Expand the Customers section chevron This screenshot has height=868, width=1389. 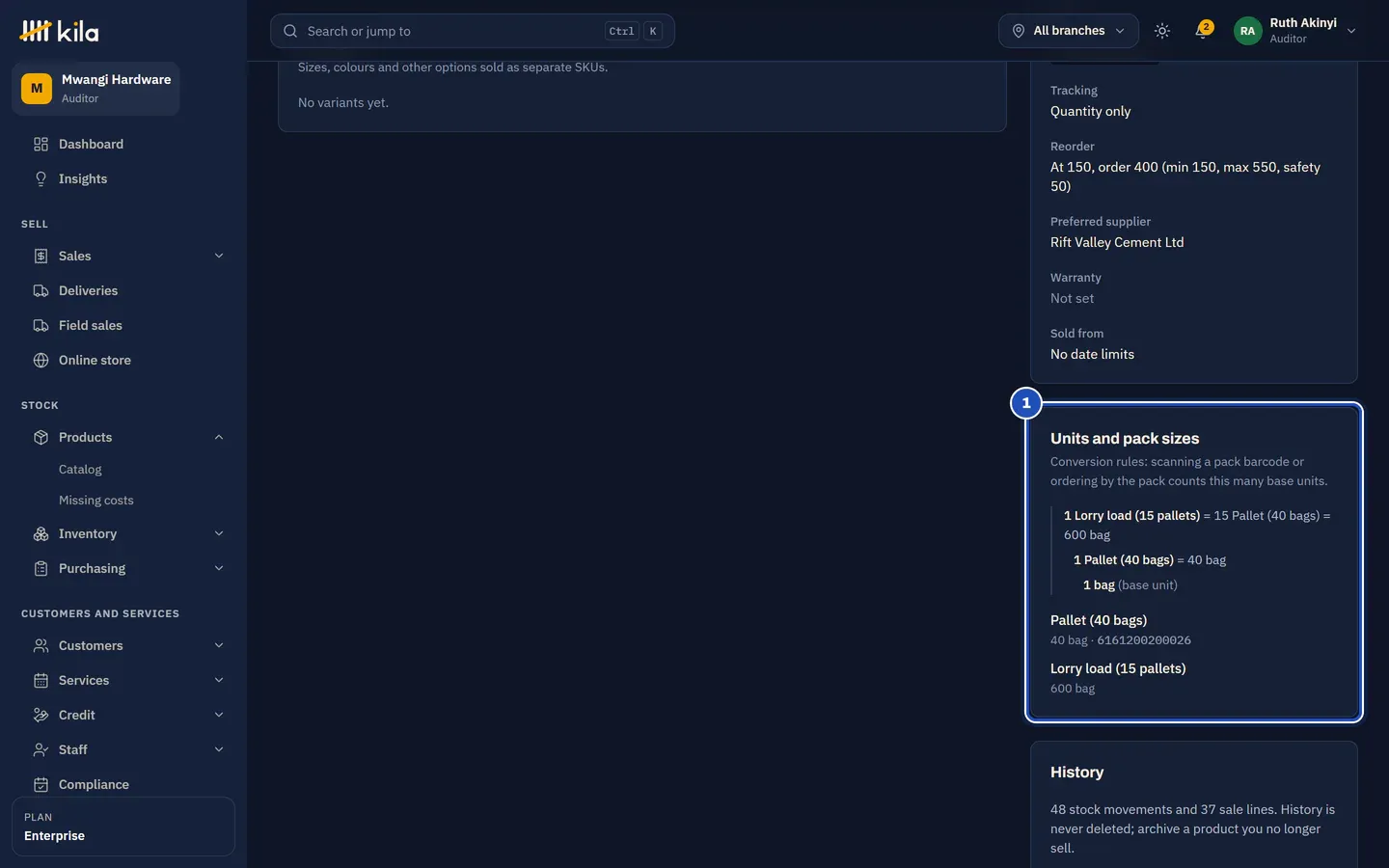coord(219,645)
